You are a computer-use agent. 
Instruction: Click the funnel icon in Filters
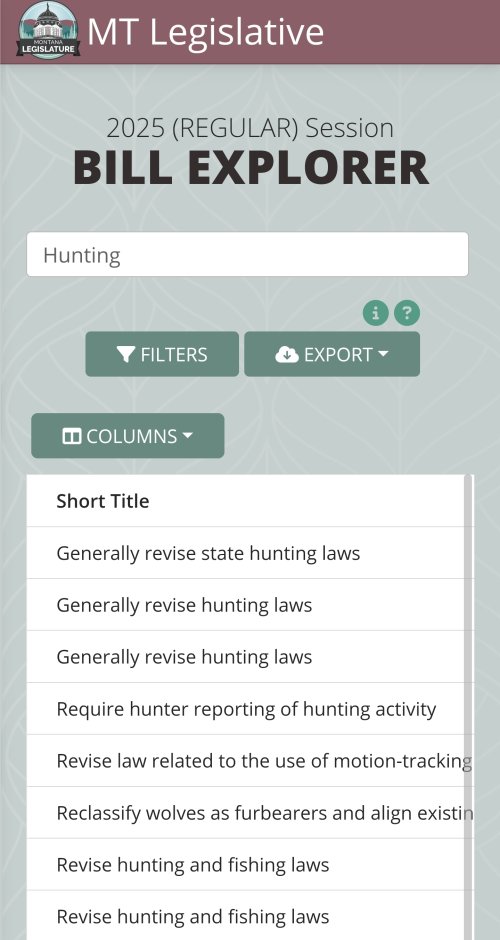coord(126,355)
